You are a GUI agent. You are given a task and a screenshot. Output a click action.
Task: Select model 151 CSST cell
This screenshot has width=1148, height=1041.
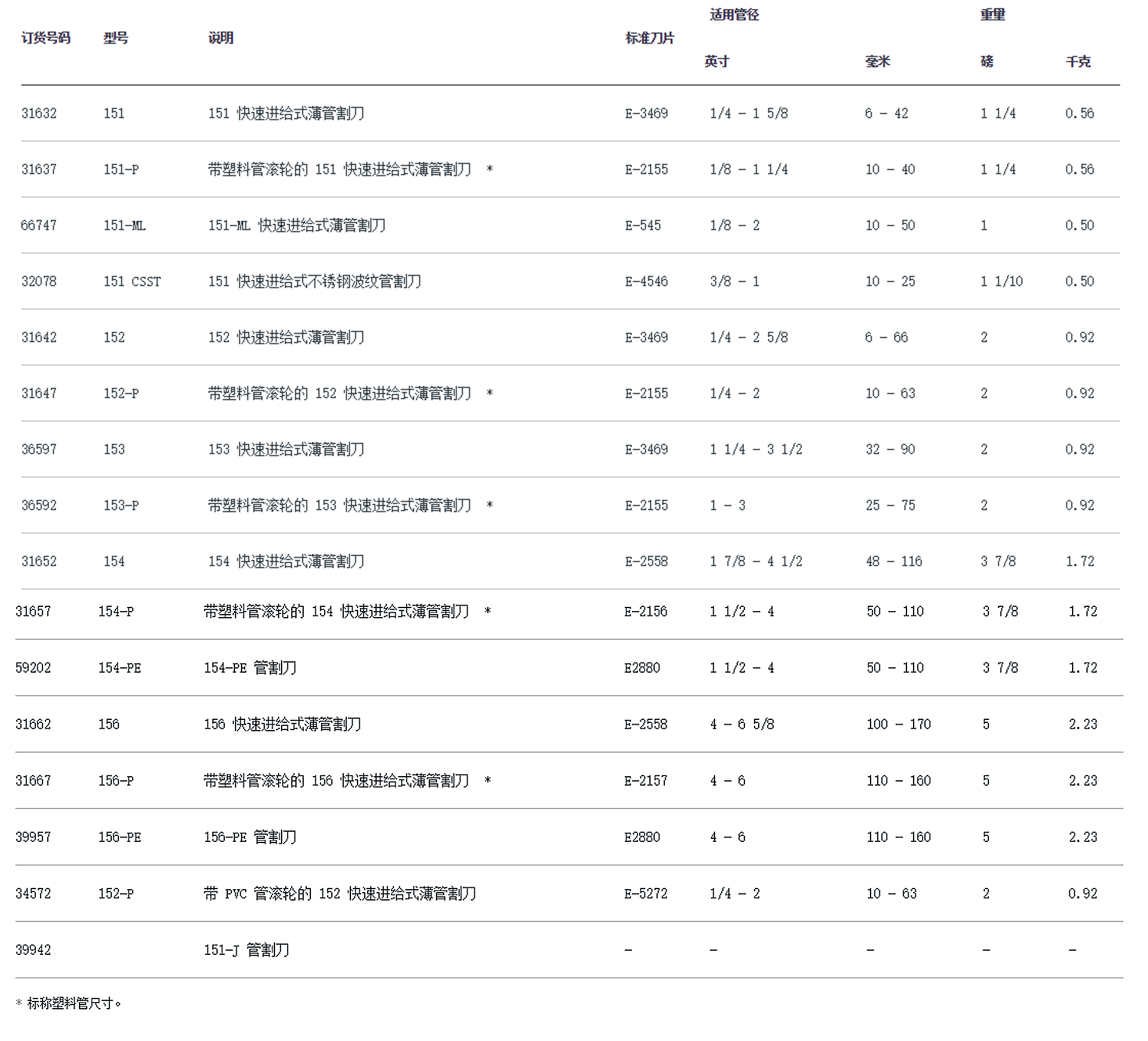coord(132,281)
